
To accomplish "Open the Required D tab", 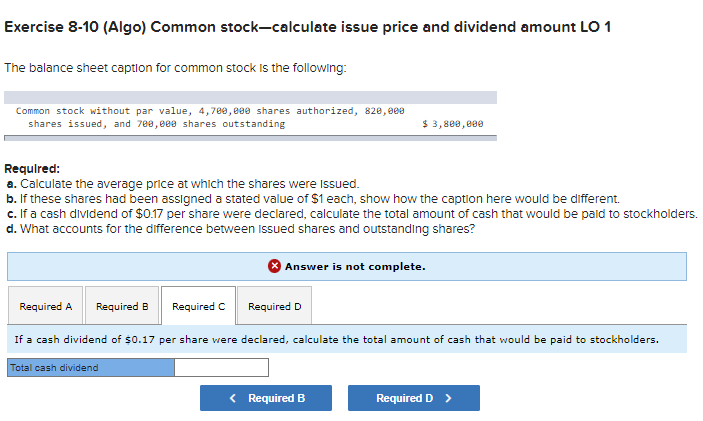I will pyautogui.click(x=274, y=306).
